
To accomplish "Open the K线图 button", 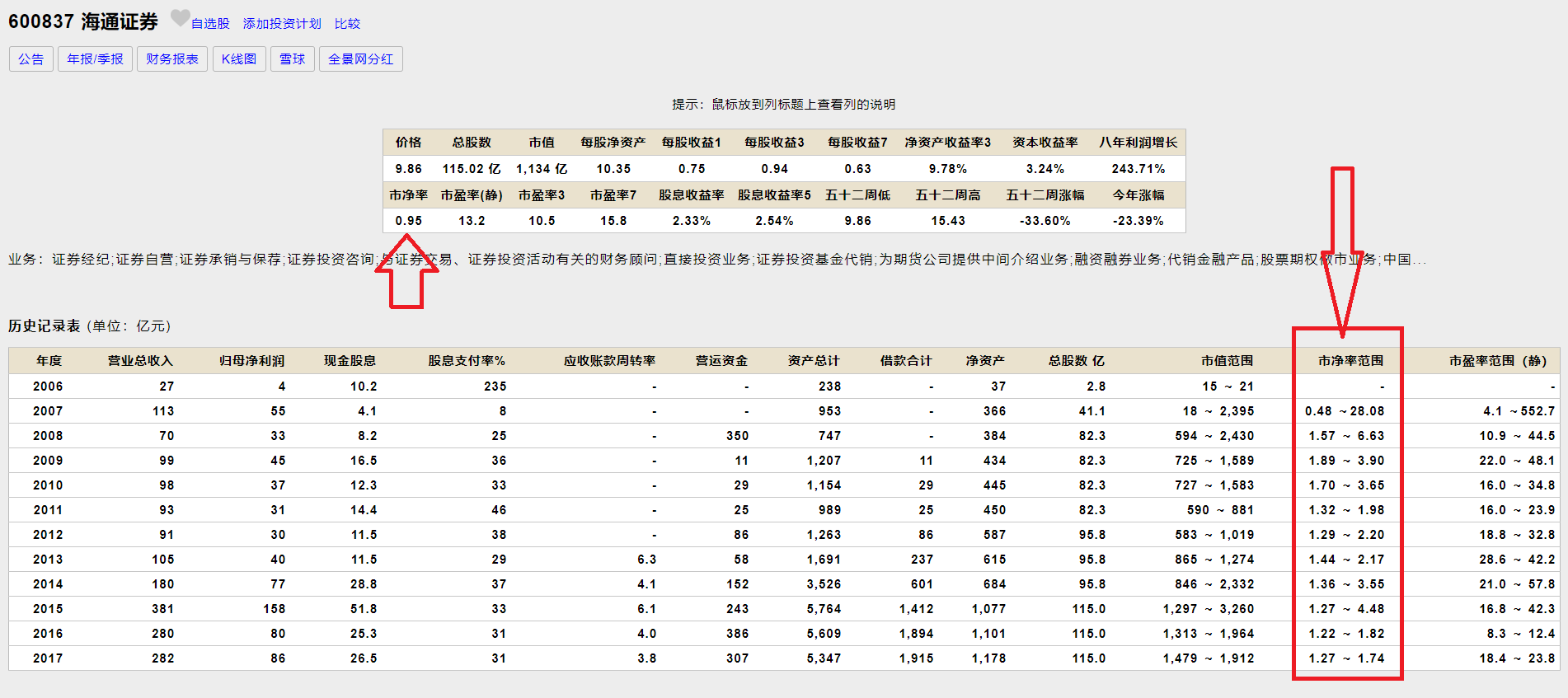I will click(x=239, y=59).
